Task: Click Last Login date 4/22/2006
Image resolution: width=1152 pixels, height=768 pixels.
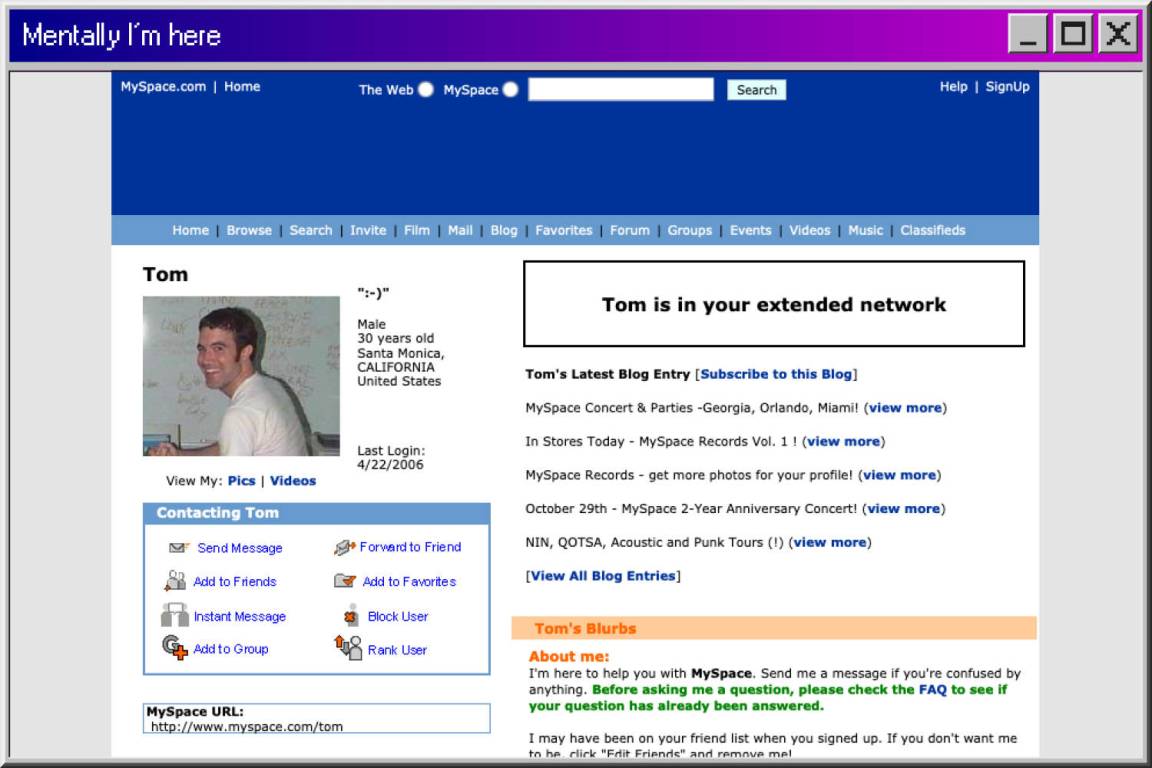Action: coord(390,464)
